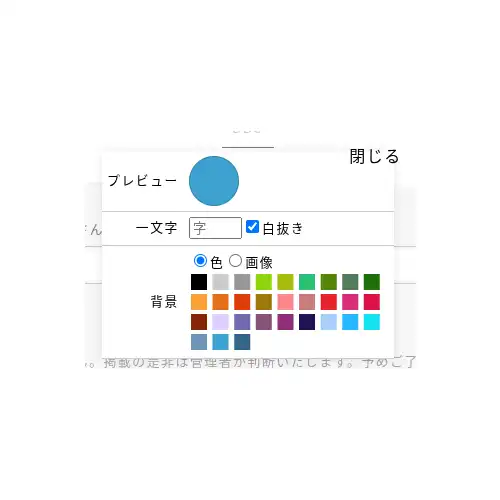Select the magenta pink color swatch

click(x=350, y=302)
